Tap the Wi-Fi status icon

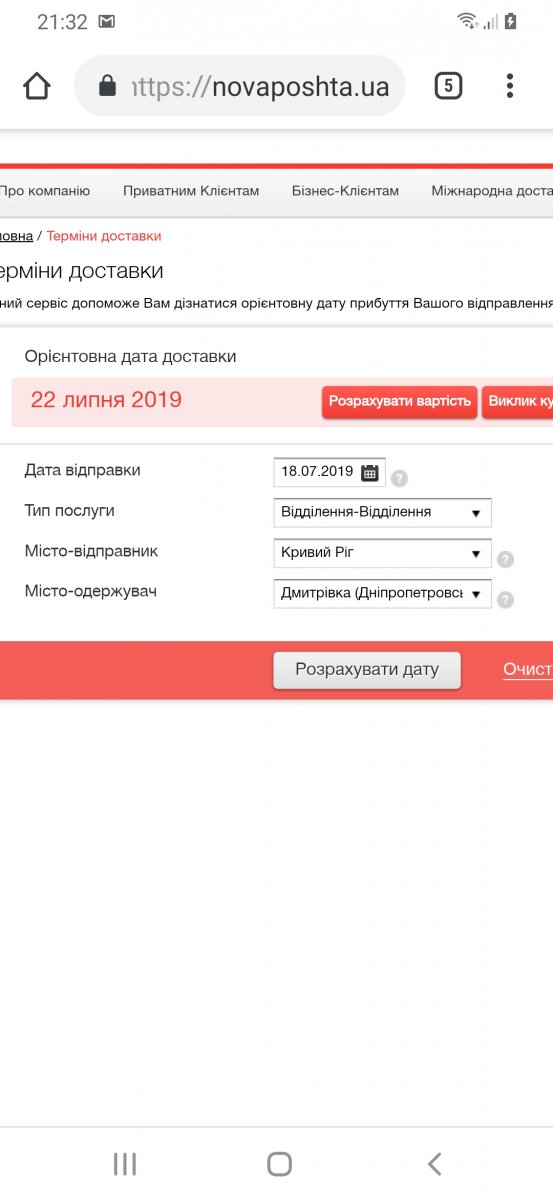pyautogui.click(x=466, y=21)
